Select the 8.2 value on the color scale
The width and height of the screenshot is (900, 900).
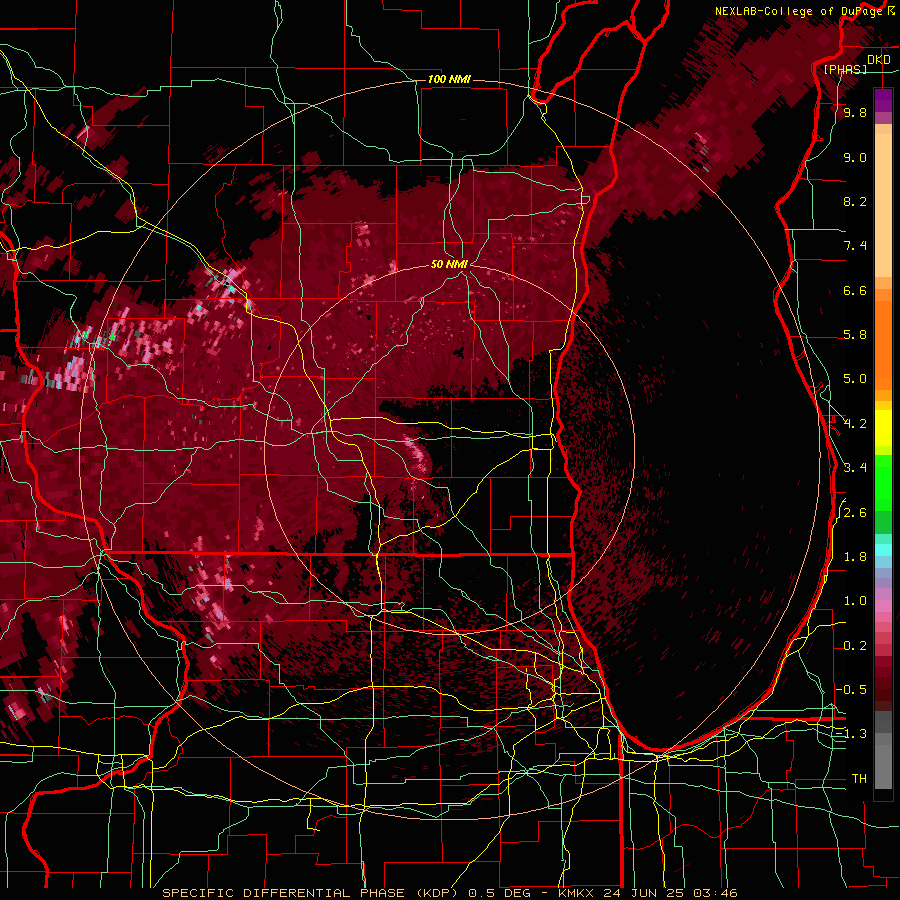coord(855,201)
